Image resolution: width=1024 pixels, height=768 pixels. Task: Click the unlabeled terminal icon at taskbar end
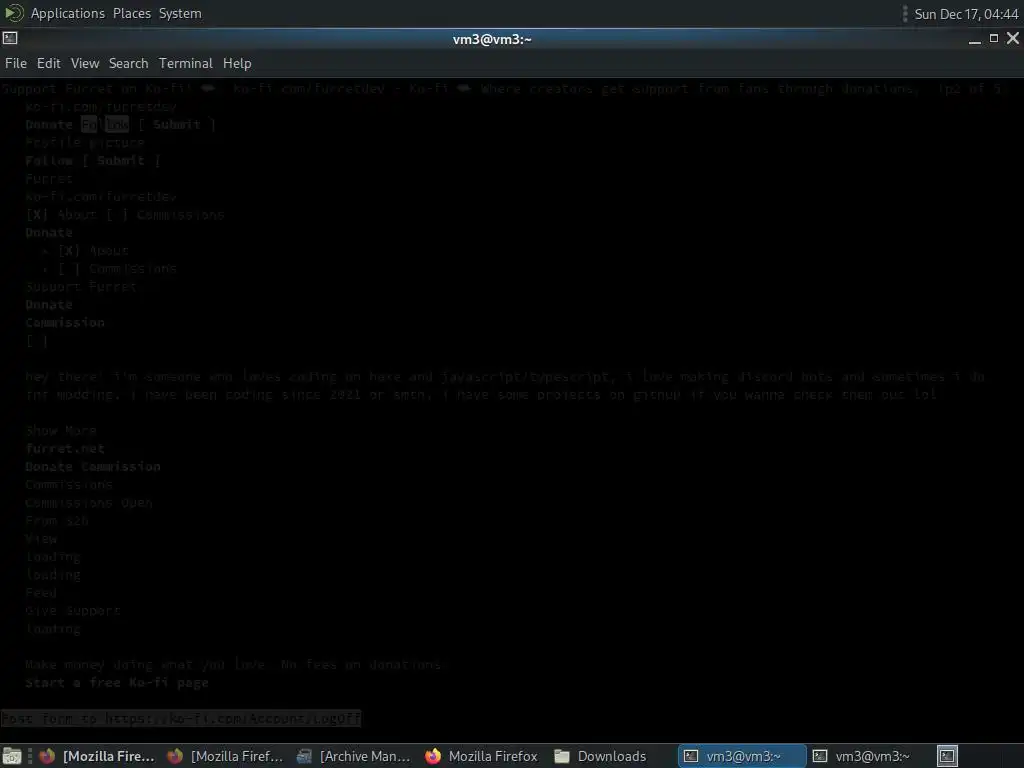947,756
